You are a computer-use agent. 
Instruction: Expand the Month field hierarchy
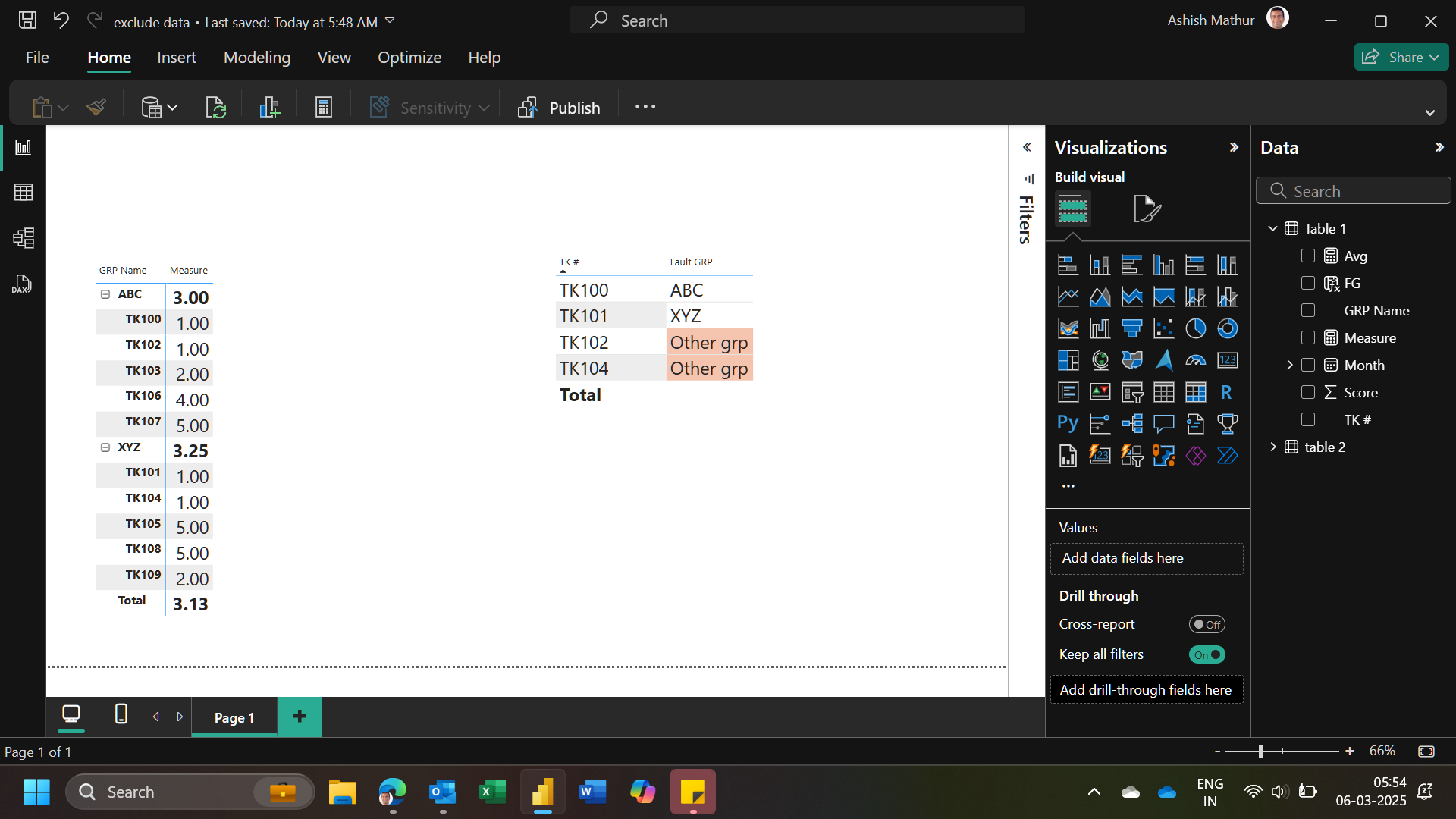pyautogui.click(x=1290, y=366)
